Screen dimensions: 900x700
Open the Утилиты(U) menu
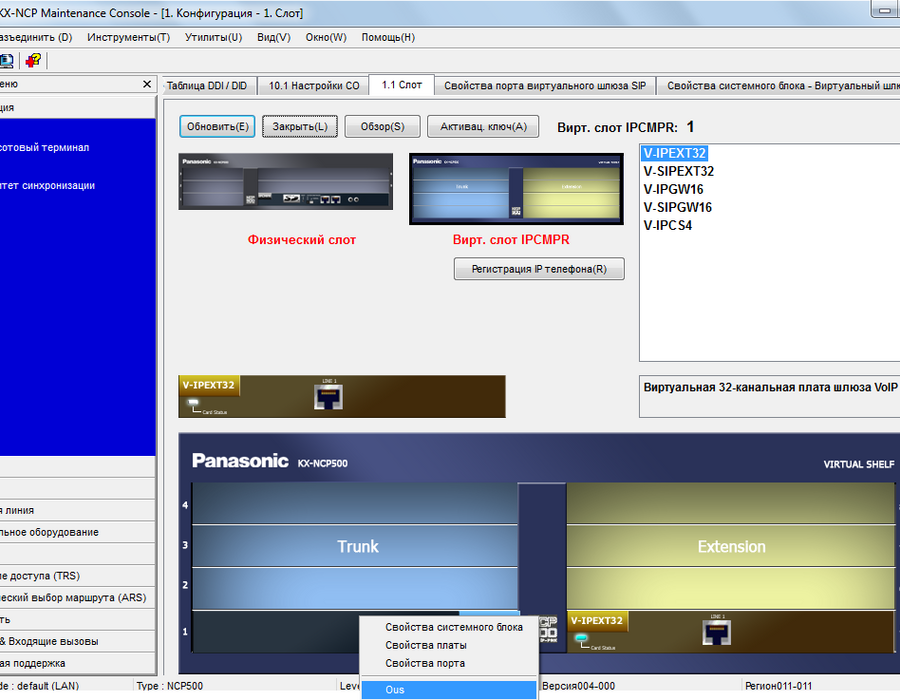pos(214,37)
